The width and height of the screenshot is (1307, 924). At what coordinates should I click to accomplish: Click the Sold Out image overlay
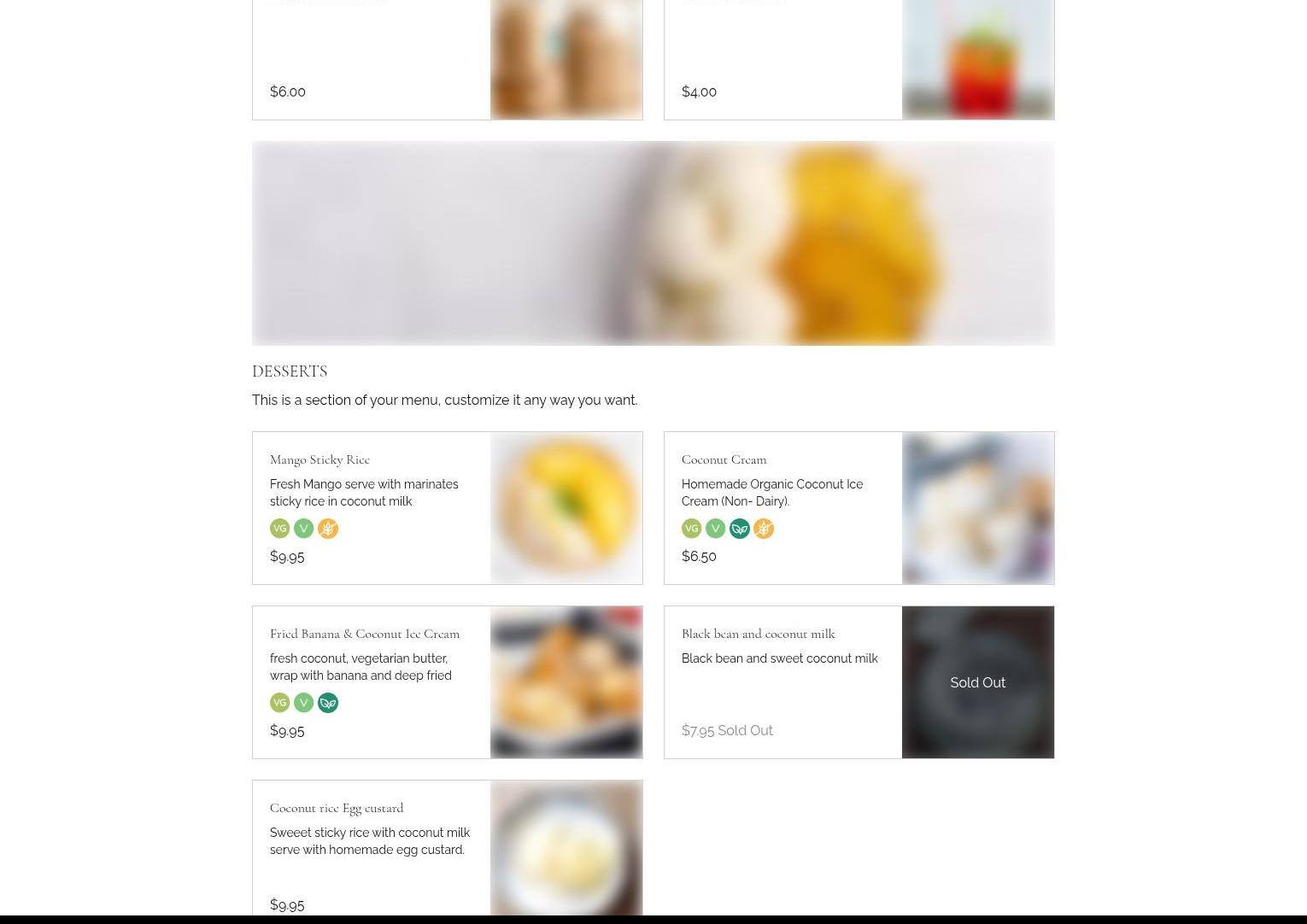pos(978,682)
